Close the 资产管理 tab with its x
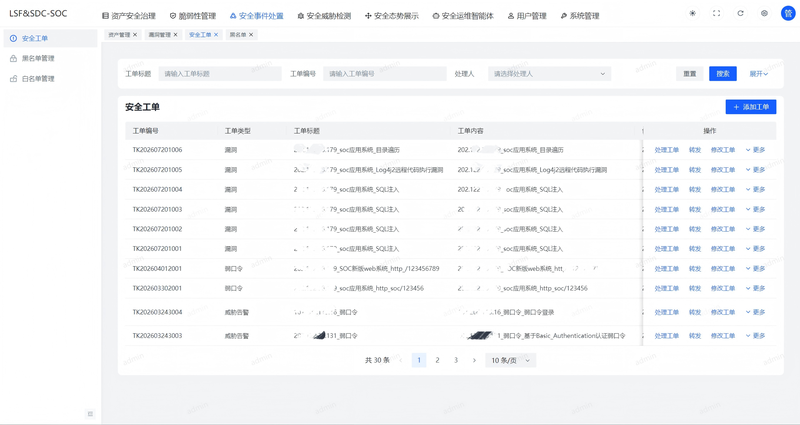Screen dimensions: 800x425 point(135,35)
